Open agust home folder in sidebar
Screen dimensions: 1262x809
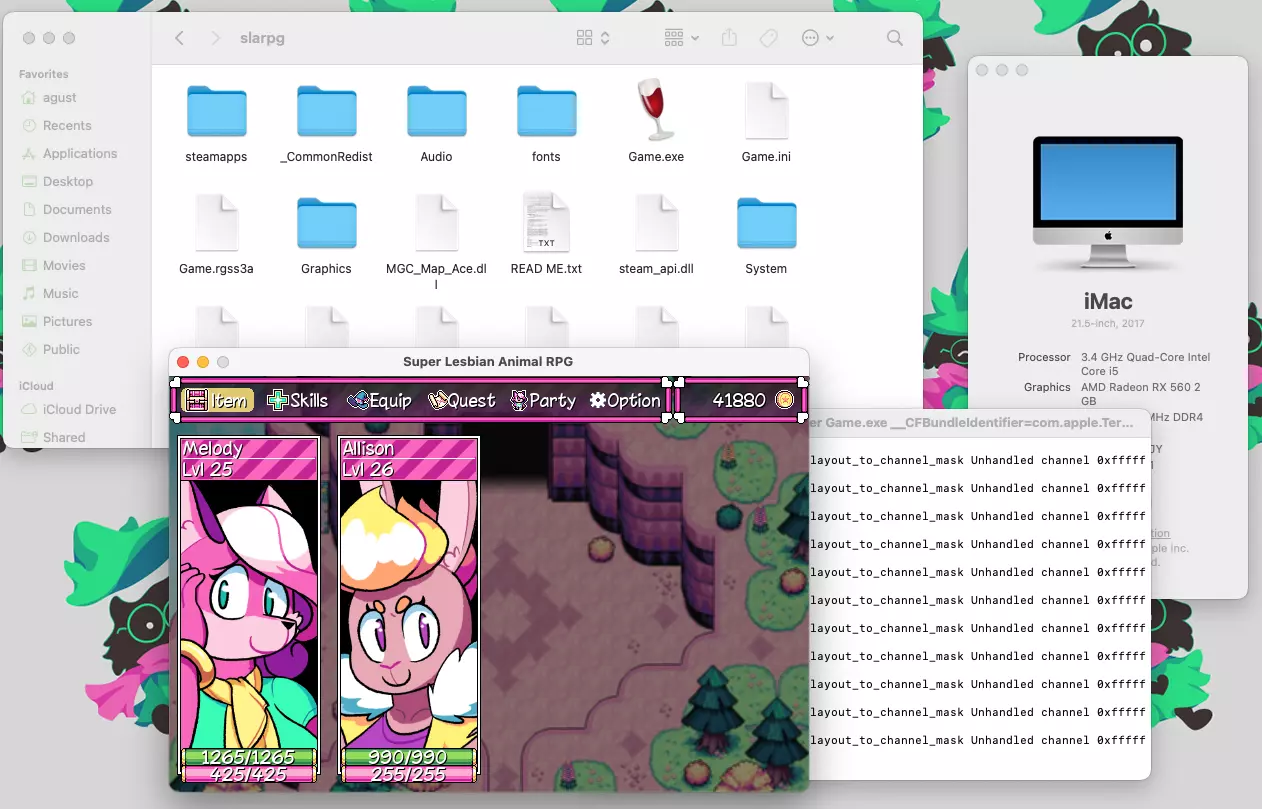[x=59, y=98]
